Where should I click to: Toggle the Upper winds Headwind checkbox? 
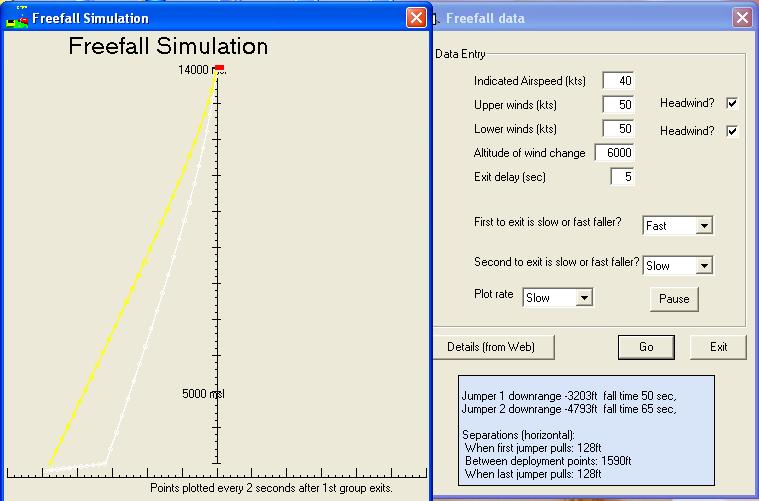click(732, 103)
